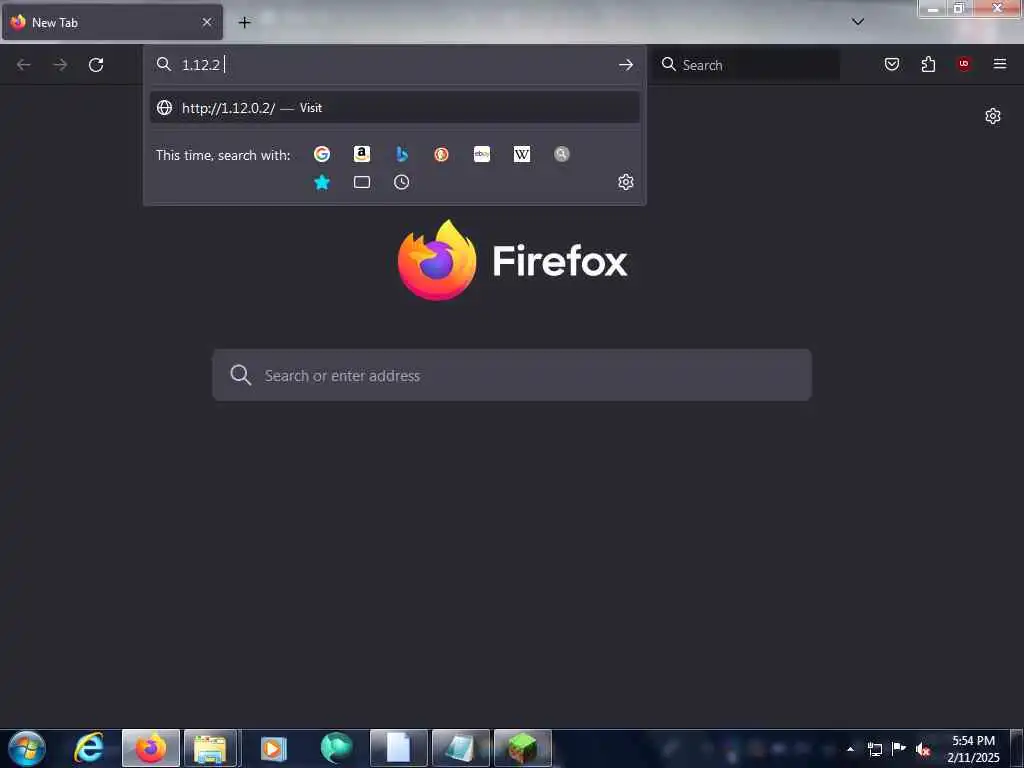Open the network tray icon
This screenshot has height=768, width=1024.
[x=874, y=749]
